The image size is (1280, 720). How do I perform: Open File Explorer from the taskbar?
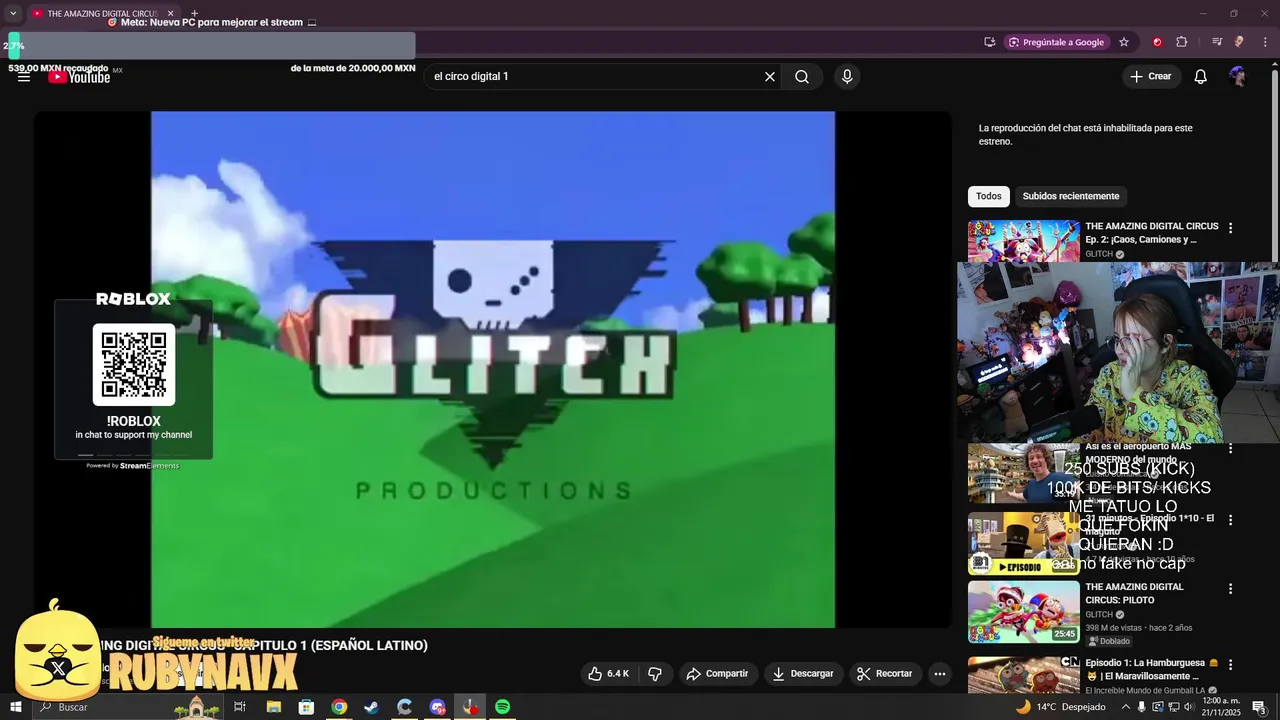[x=273, y=707]
